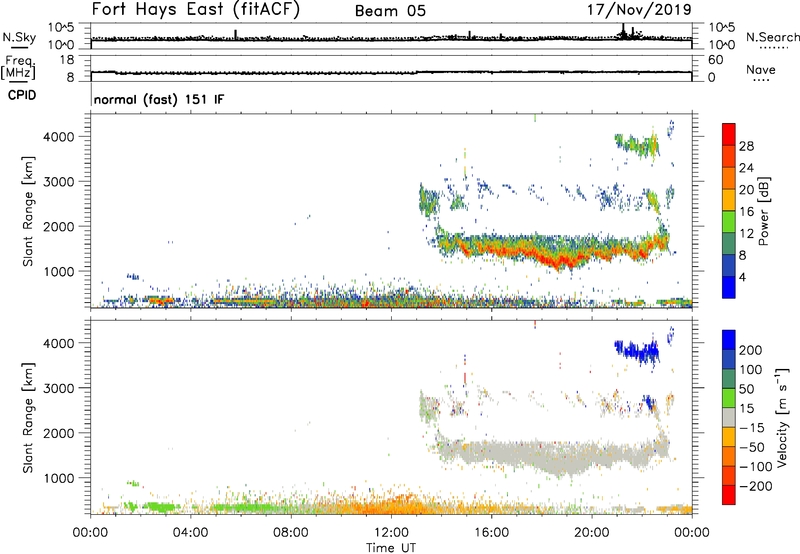Image resolution: width=800 pixels, height=554 pixels.
Task: Click the '28' tick on Power colorbar
Action: tap(746, 146)
